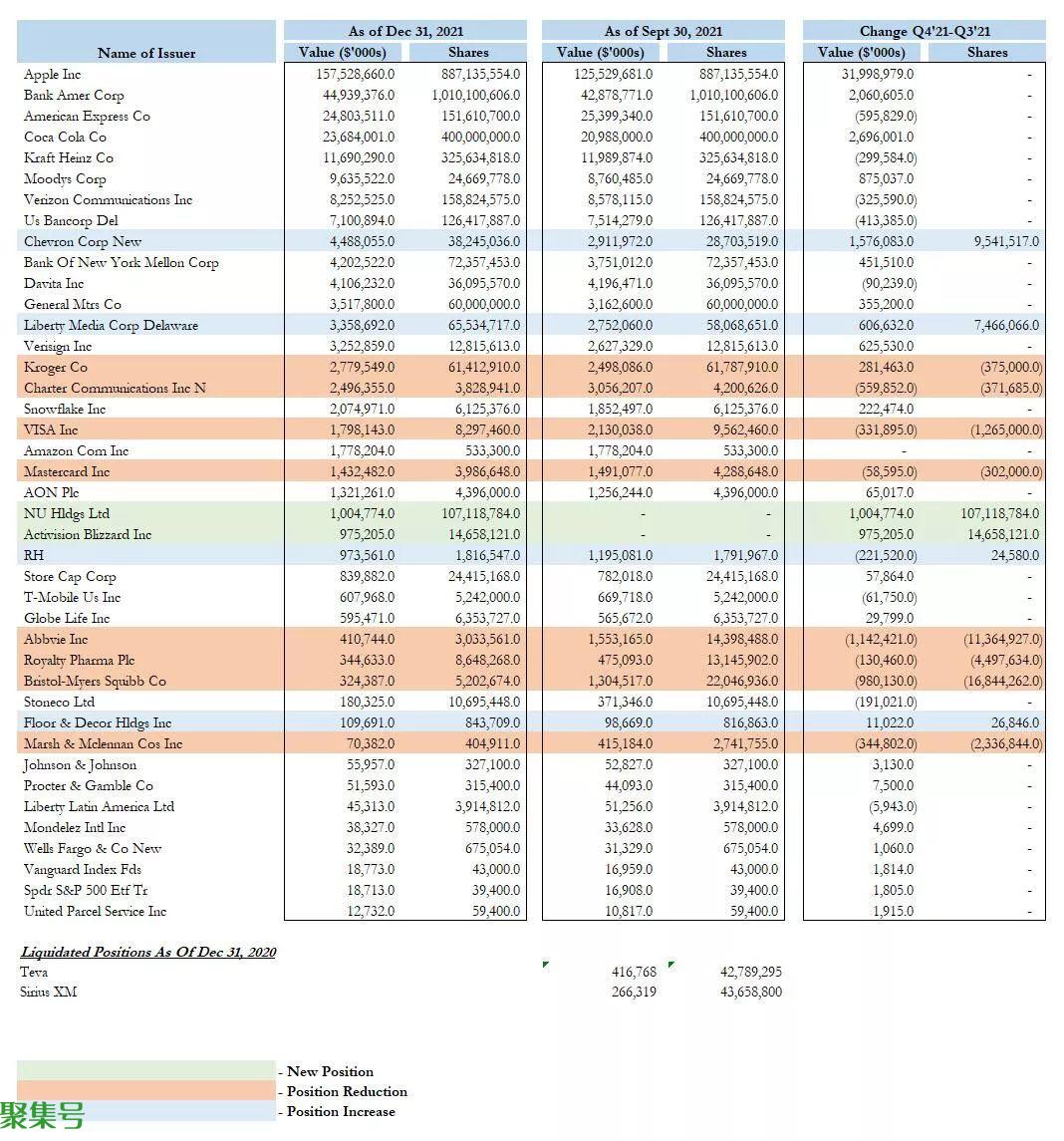Click the Value ($'000s) subheader under Sept 30, 2021
1064x1141 pixels.
click(x=600, y=53)
